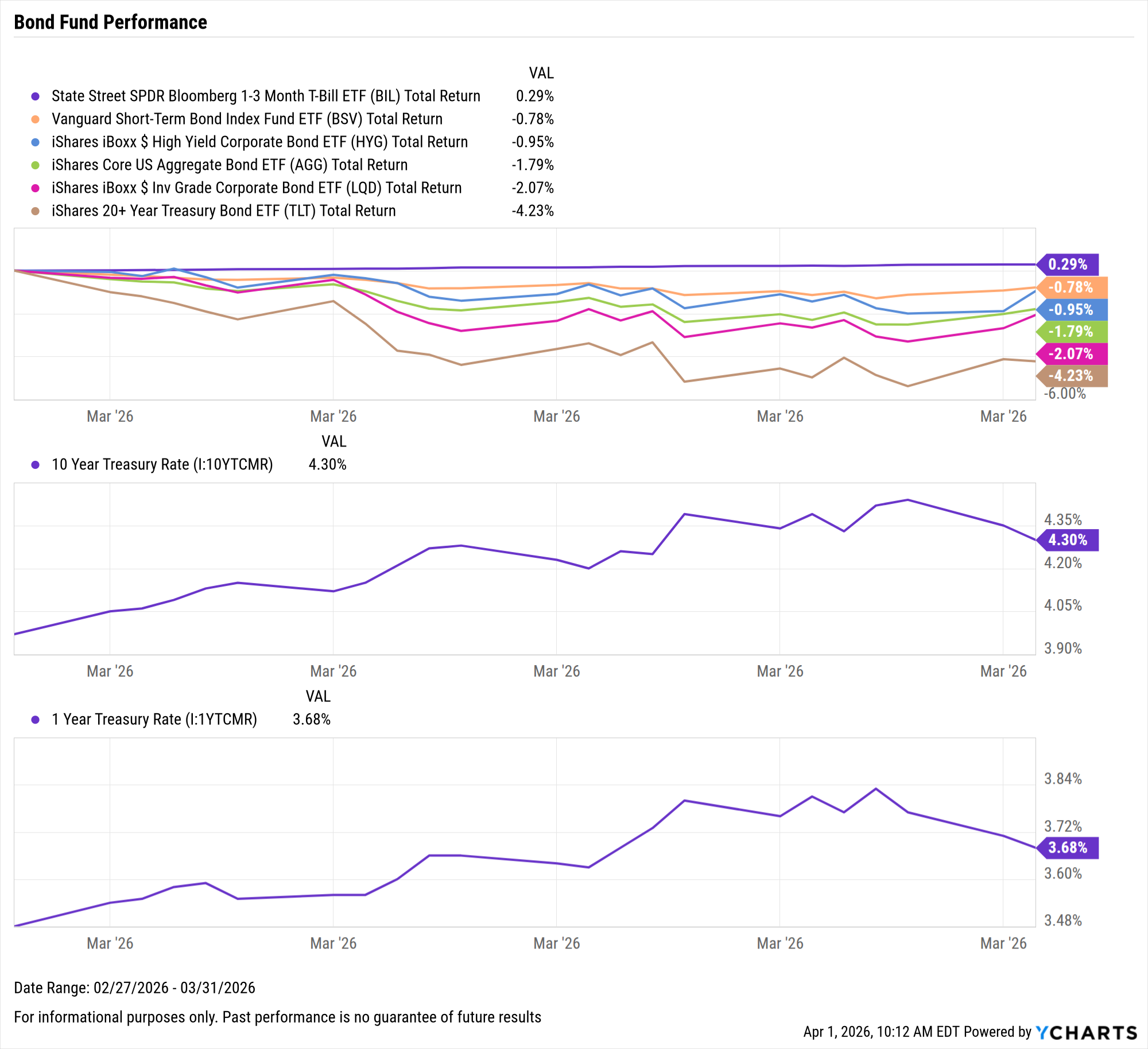Click the 3.68% flag on 1 Year chart
Viewport: 1148px width, 1049px height.
tap(1068, 848)
